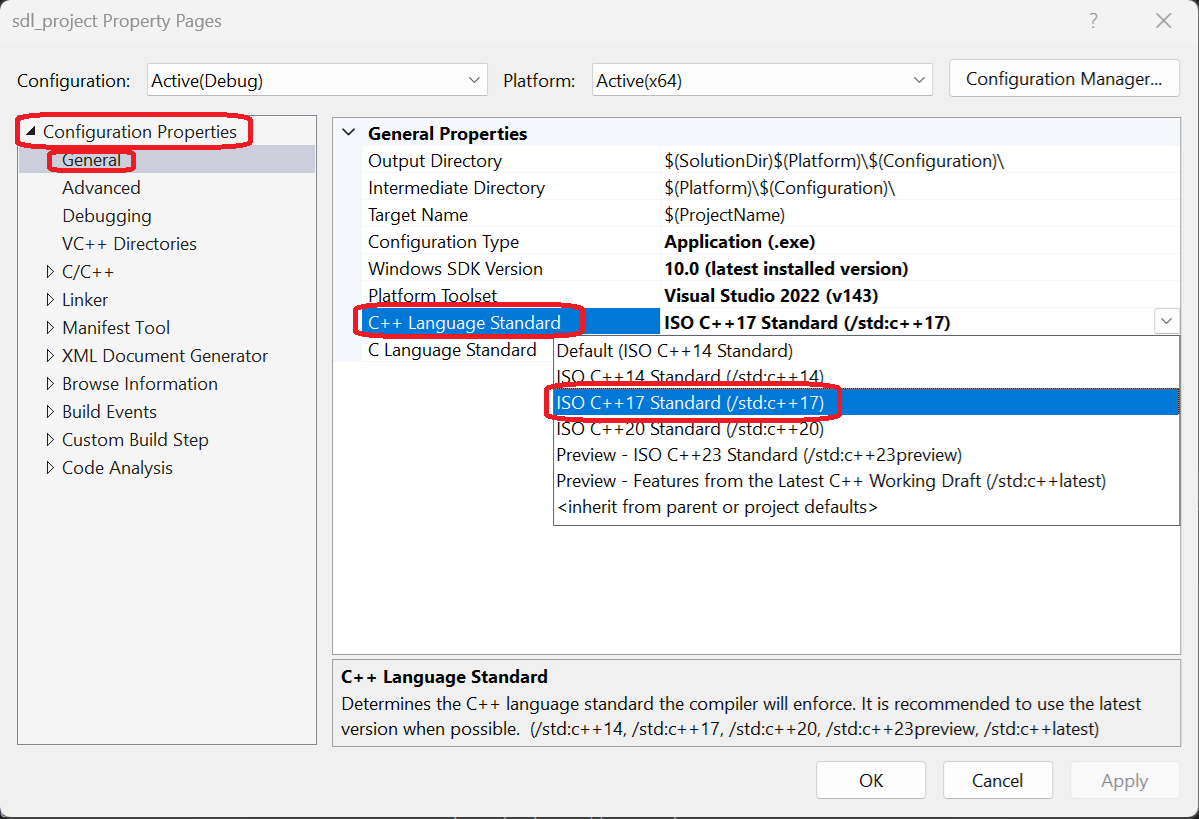The height and width of the screenshot is (819, 1199).
Task: Click the help question mark icon
Action: coord(1094,21)
